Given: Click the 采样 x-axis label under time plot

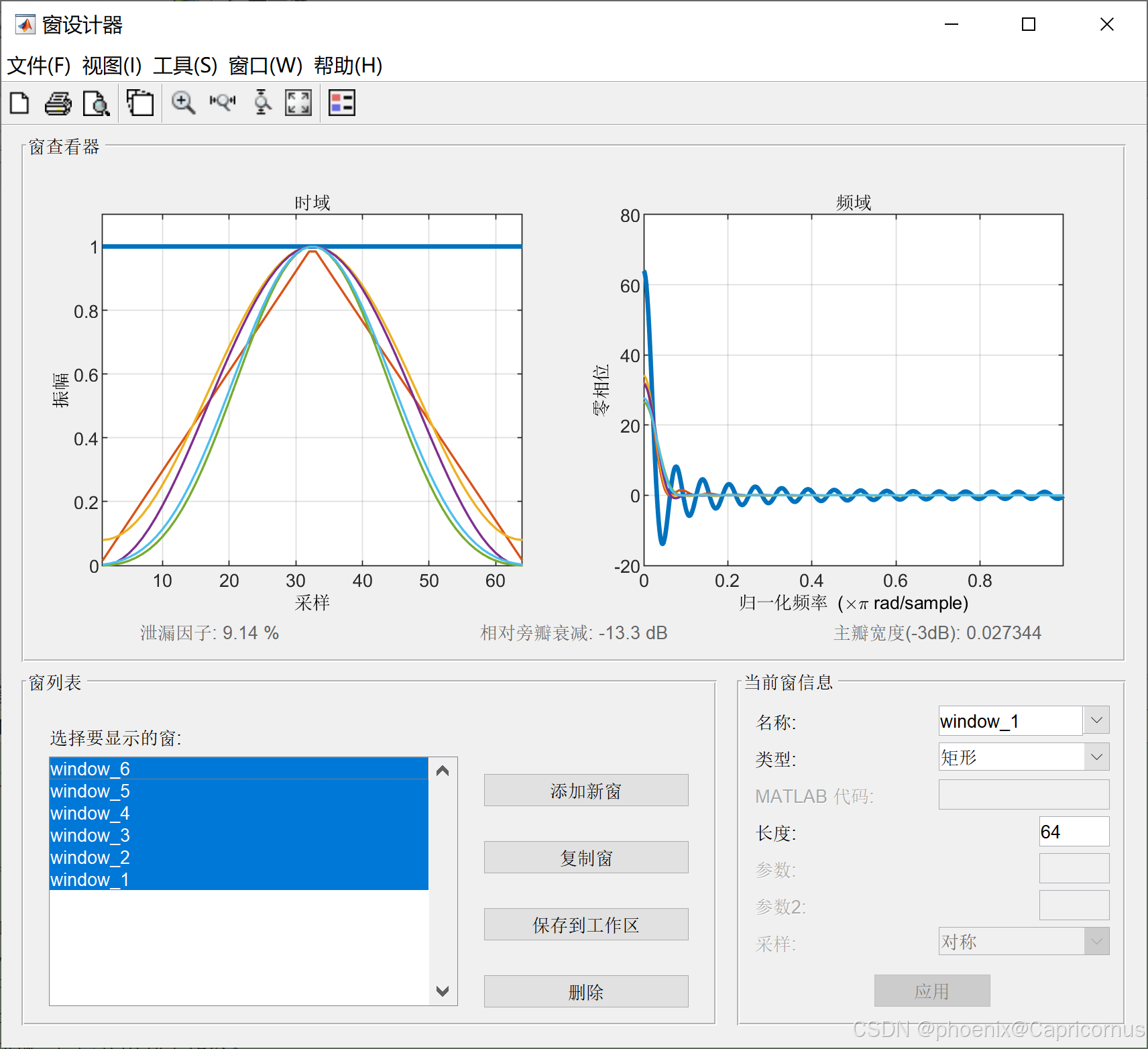Looking at the screenshot, I should [x=312, y=602].
